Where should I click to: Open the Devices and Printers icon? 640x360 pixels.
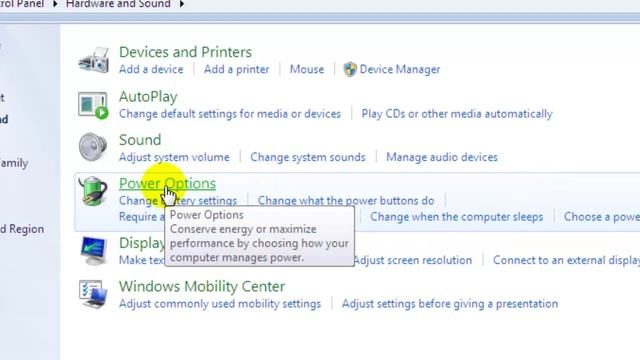pos(94,60)
